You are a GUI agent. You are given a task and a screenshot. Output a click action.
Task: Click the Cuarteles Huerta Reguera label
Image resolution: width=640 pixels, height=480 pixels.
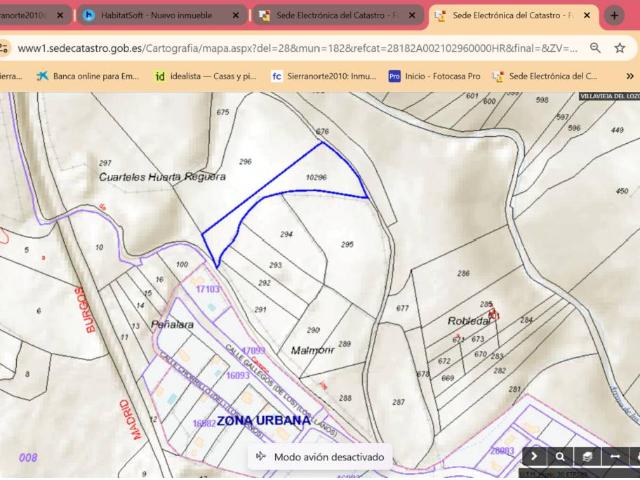coord(162,177)
